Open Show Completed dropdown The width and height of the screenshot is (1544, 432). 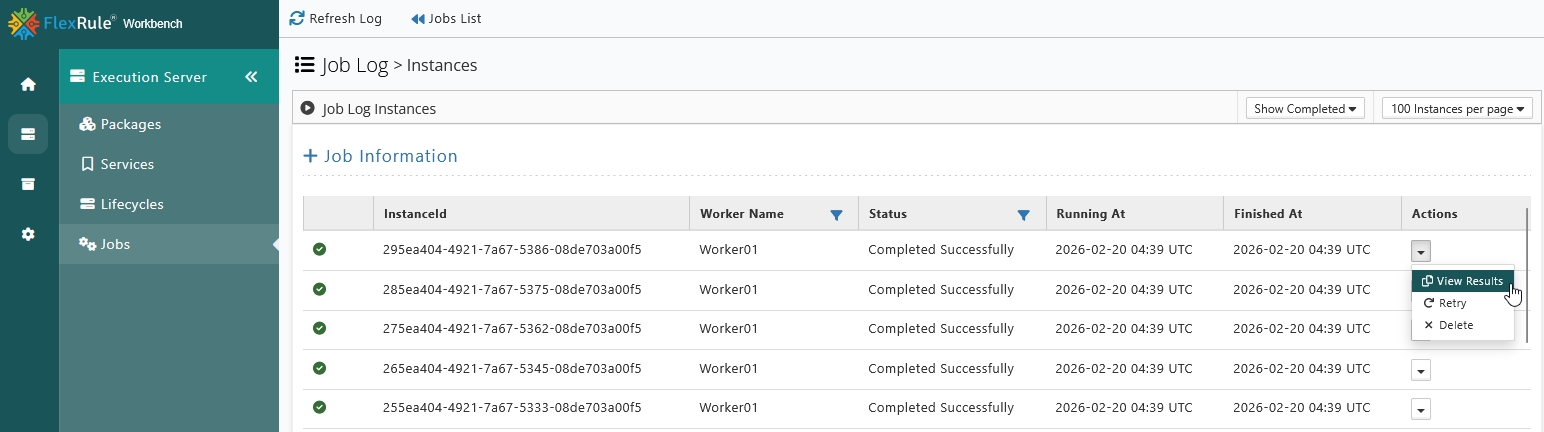(x=1305, y=108)
